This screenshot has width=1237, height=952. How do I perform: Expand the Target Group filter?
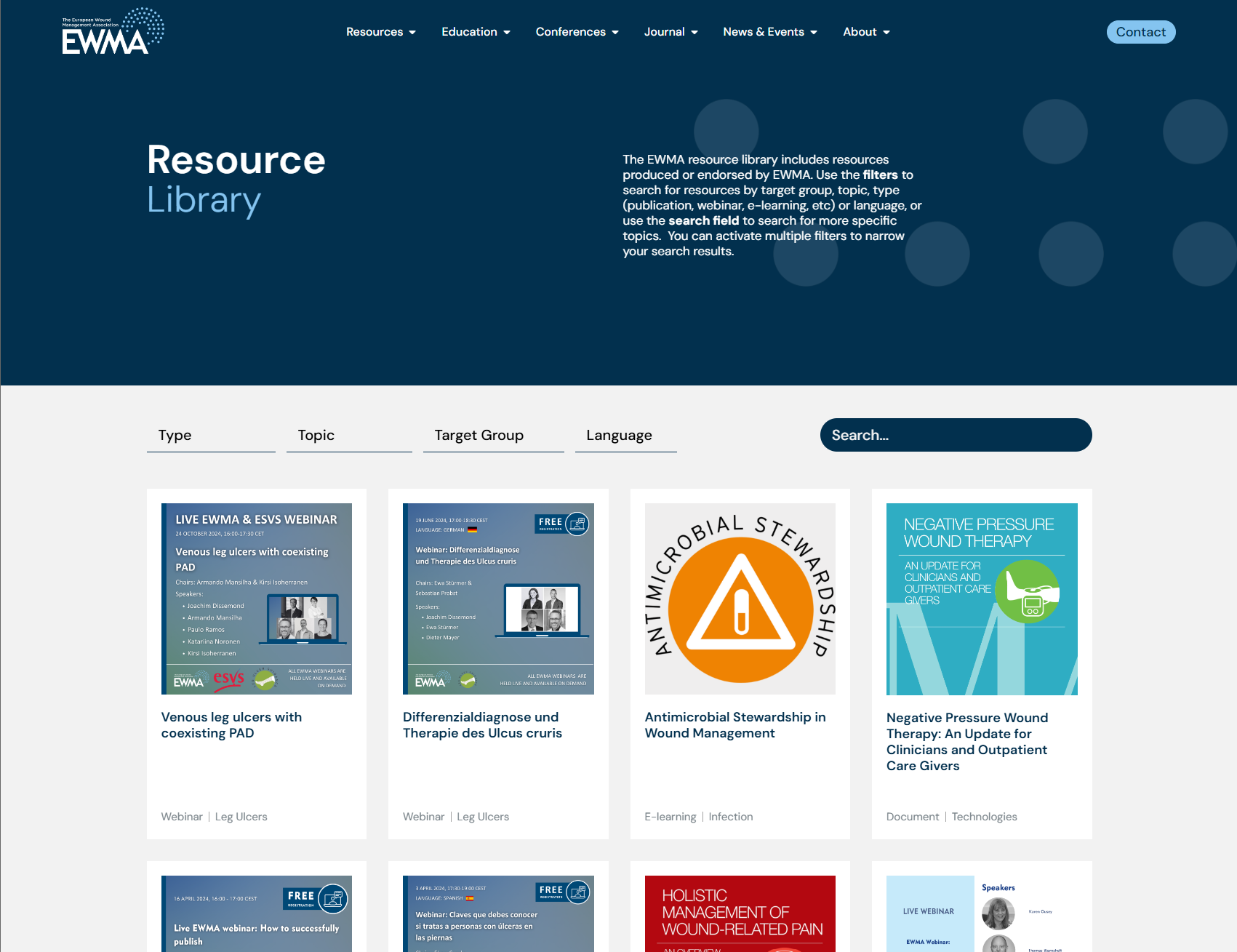pyautogui.click(x=493, y=436)
